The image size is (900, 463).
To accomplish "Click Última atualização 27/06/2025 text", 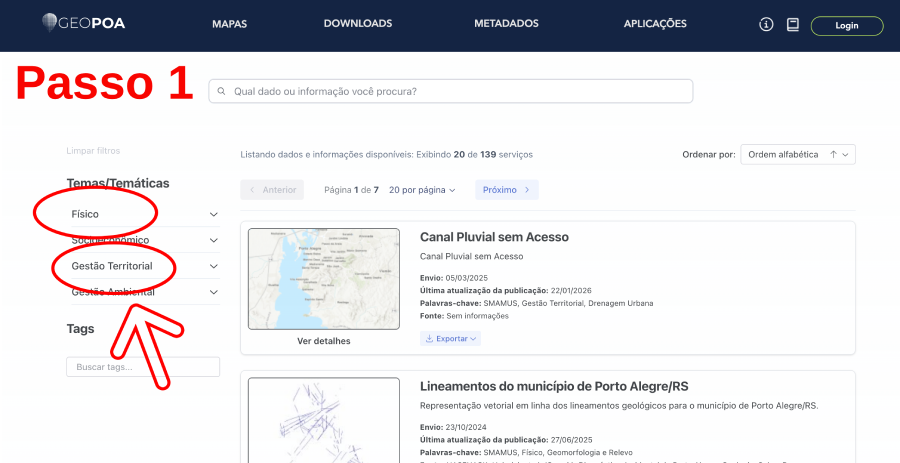I will click(506, 440).
